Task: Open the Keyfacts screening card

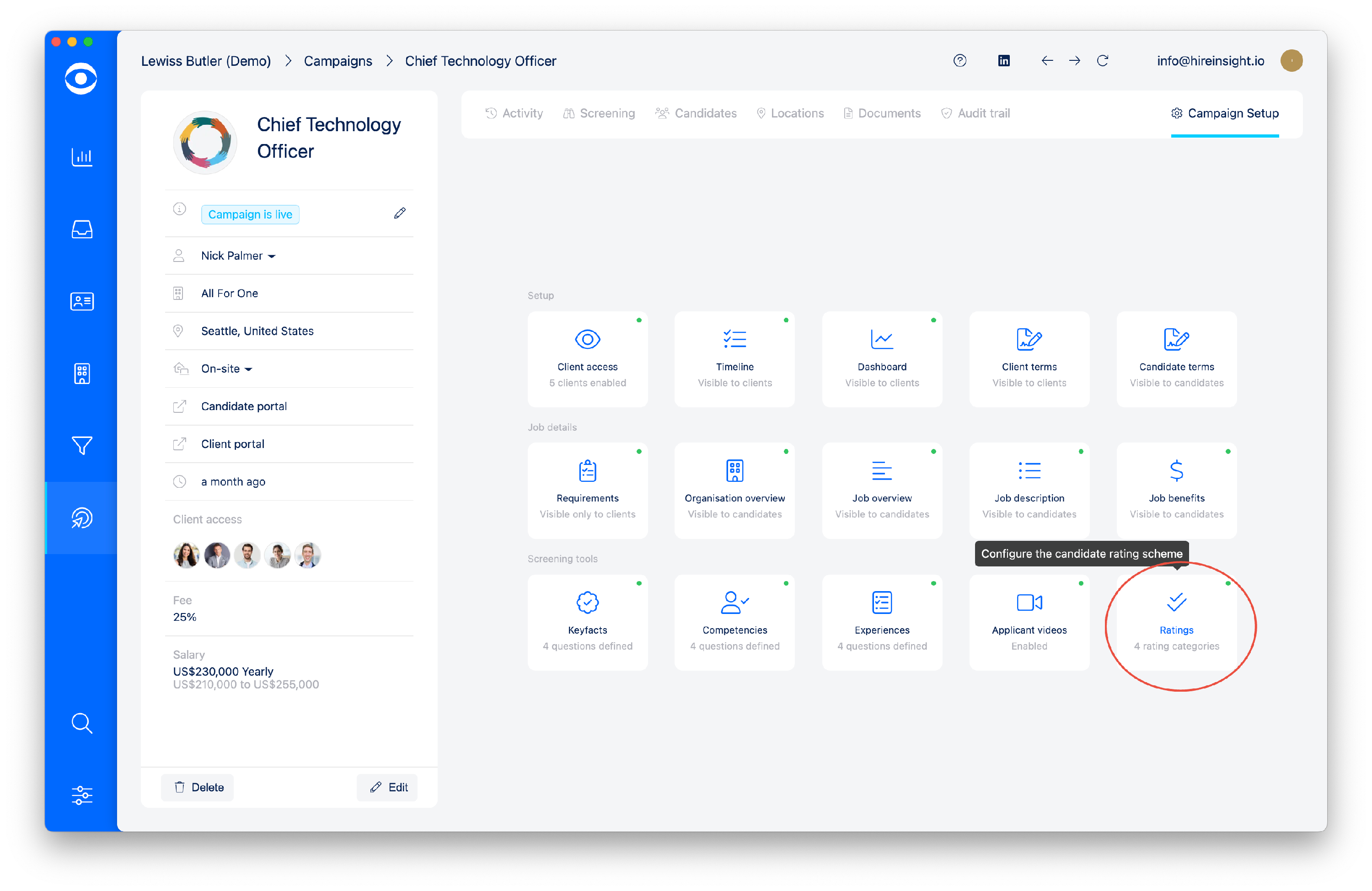Action: point(587,623)
